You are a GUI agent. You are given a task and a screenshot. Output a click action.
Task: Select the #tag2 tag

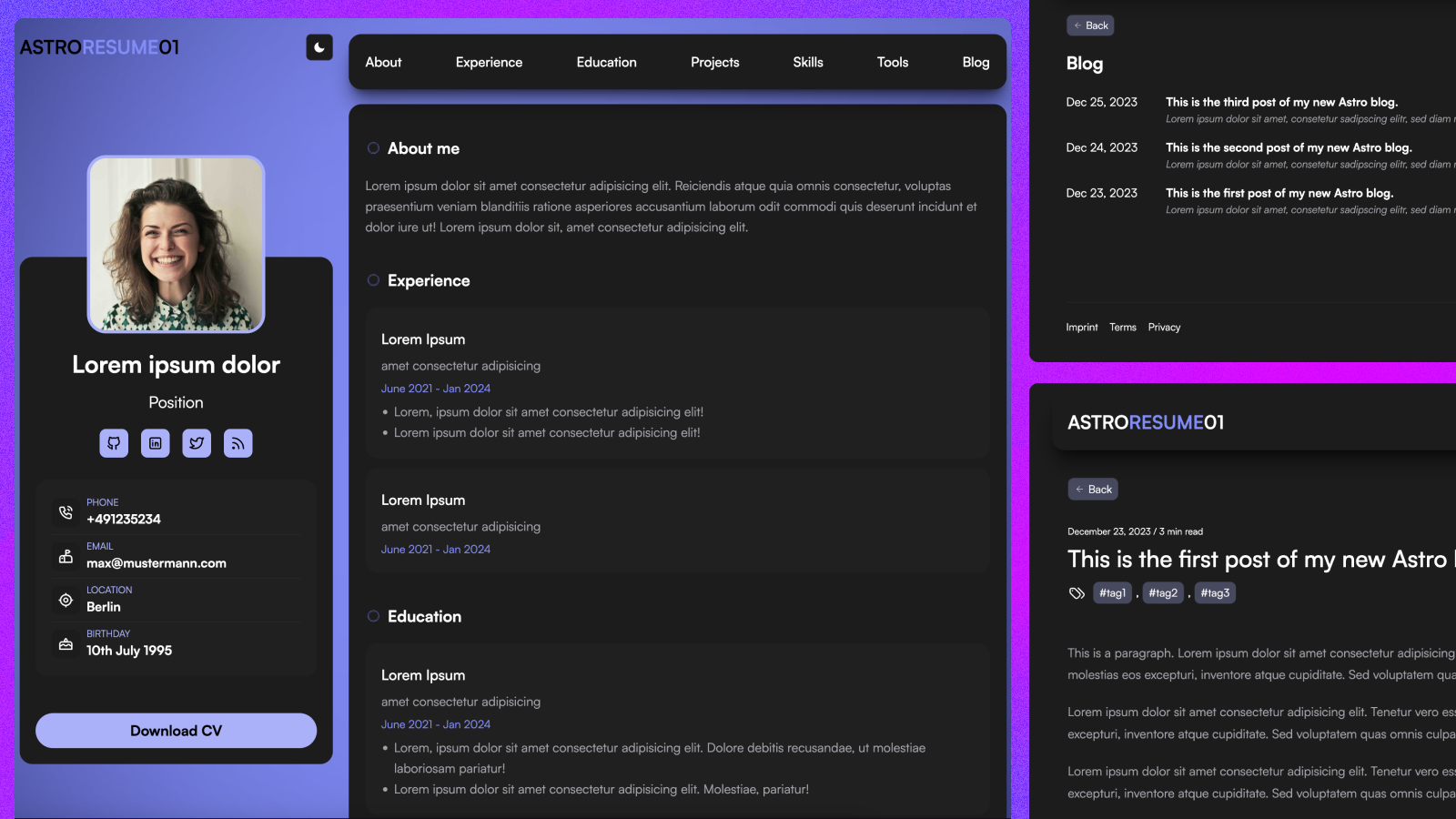click(1163, 593)
